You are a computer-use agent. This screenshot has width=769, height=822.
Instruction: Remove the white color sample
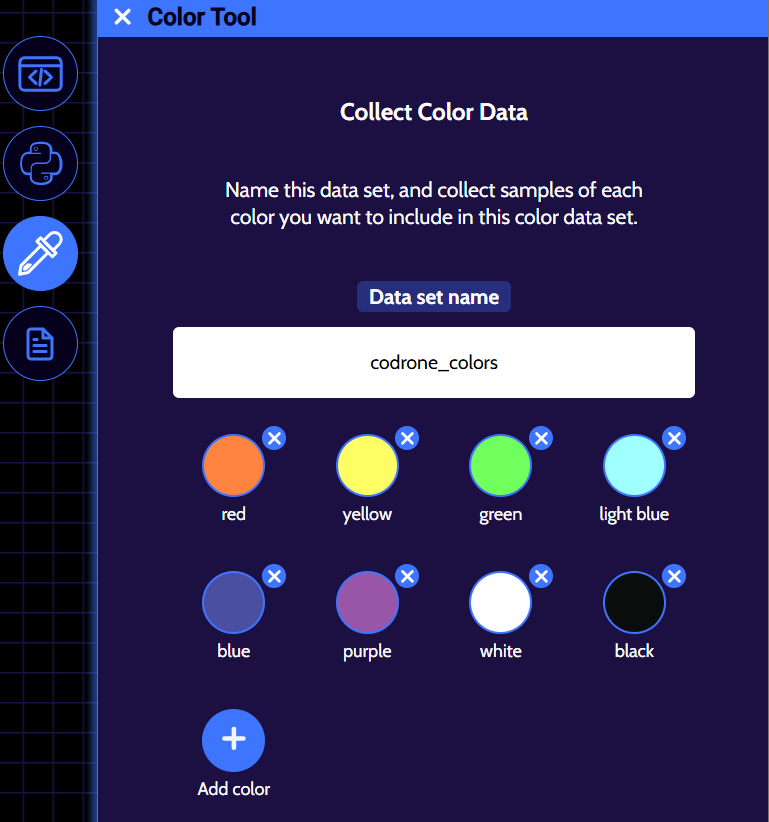click(541, 576)
